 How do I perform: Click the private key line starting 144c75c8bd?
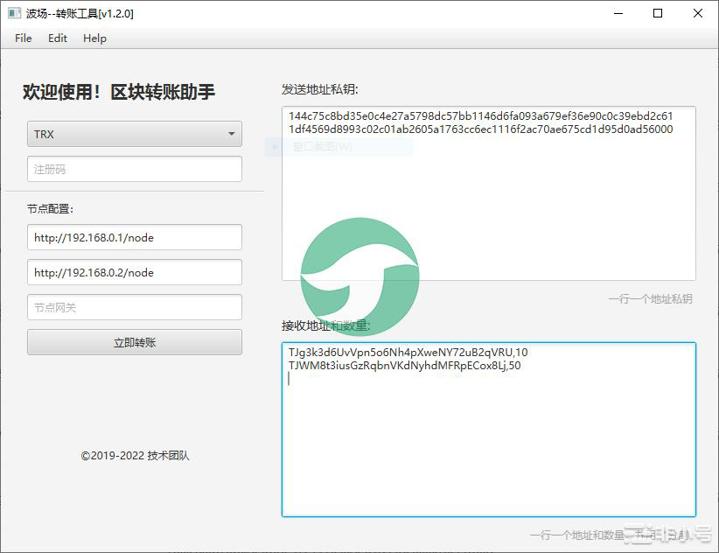(481, 116)
